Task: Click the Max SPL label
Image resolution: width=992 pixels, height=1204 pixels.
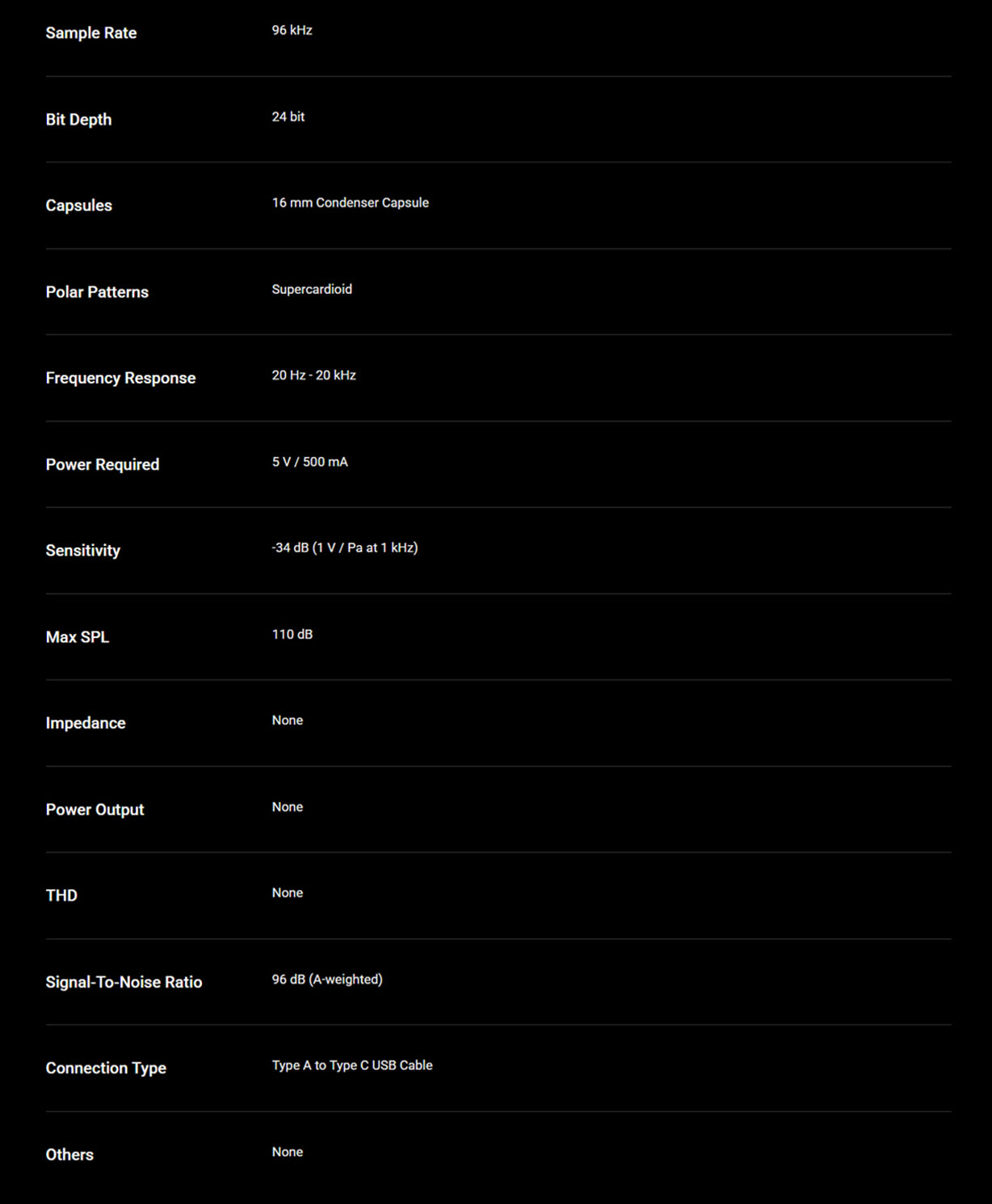Action: pos(78,637)
